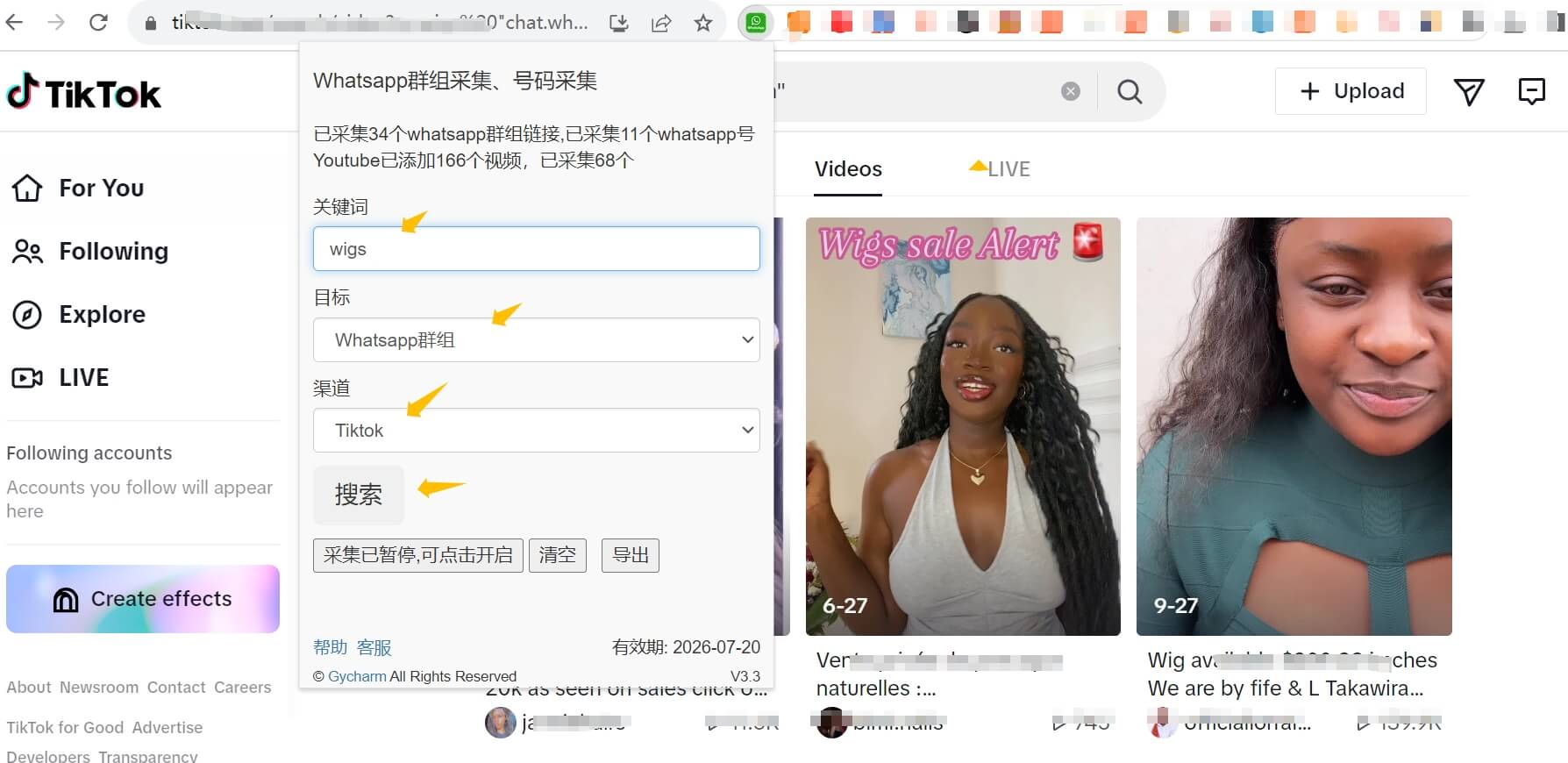Switch to the LIVE results tab
This screenshot has height=763, width=1568.
point(1008,169)
